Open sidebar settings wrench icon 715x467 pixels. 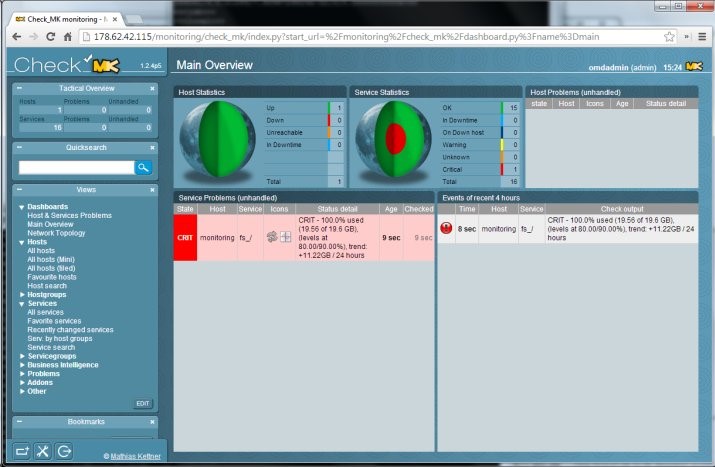tap(43, 451)
